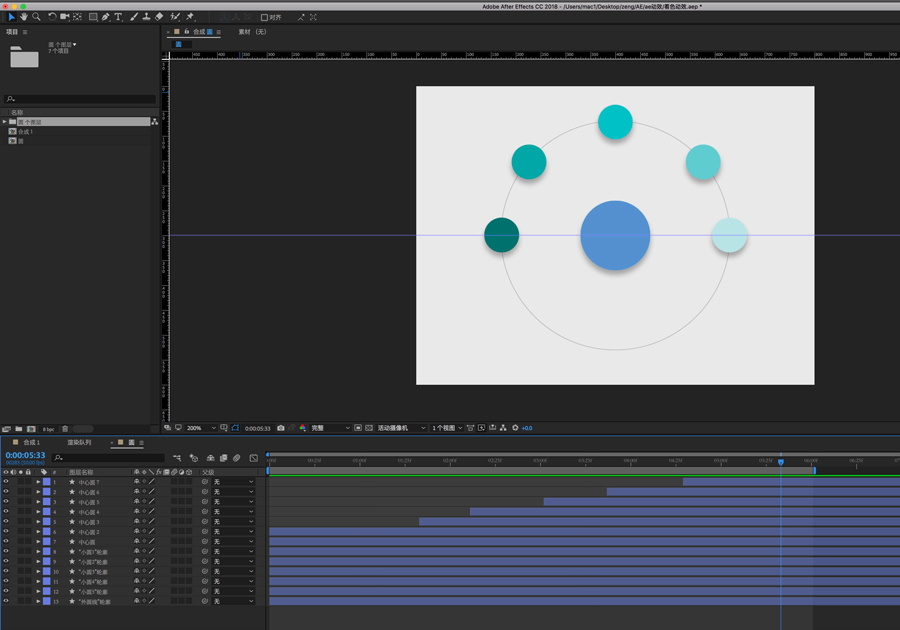Open the 活动摄像机 camera view dropdown
Screen dimensions: 900x630
click(401, 428)
